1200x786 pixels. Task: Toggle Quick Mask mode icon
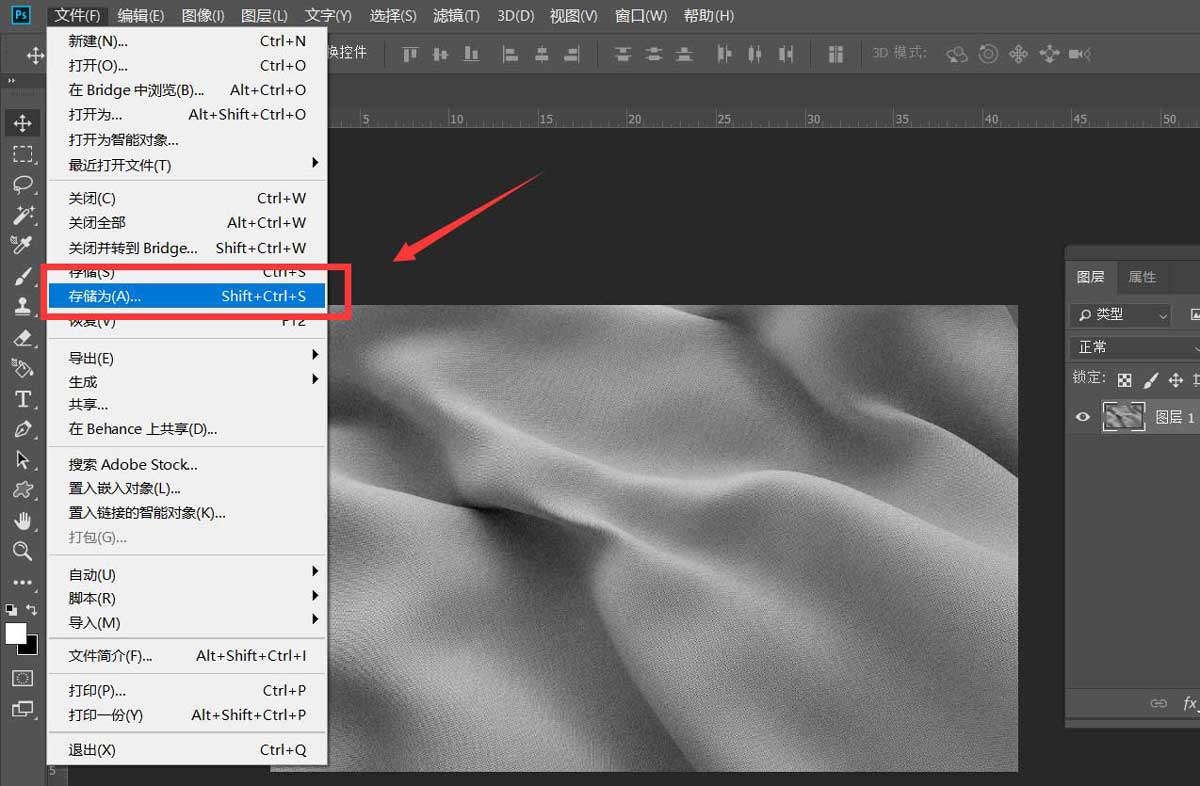22,678
